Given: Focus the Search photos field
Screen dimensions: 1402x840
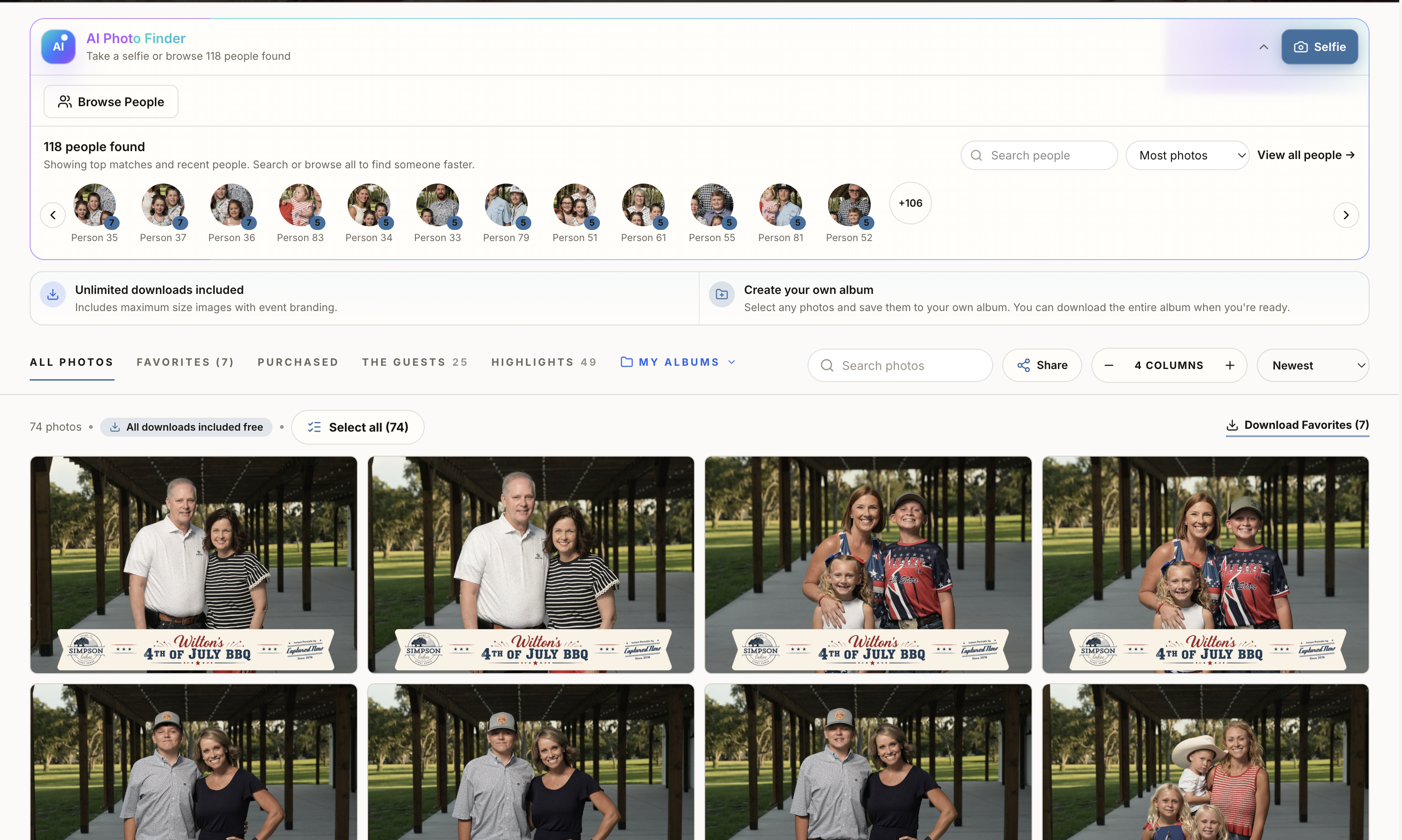Looking at the screenshot, I should pos(900,366).
